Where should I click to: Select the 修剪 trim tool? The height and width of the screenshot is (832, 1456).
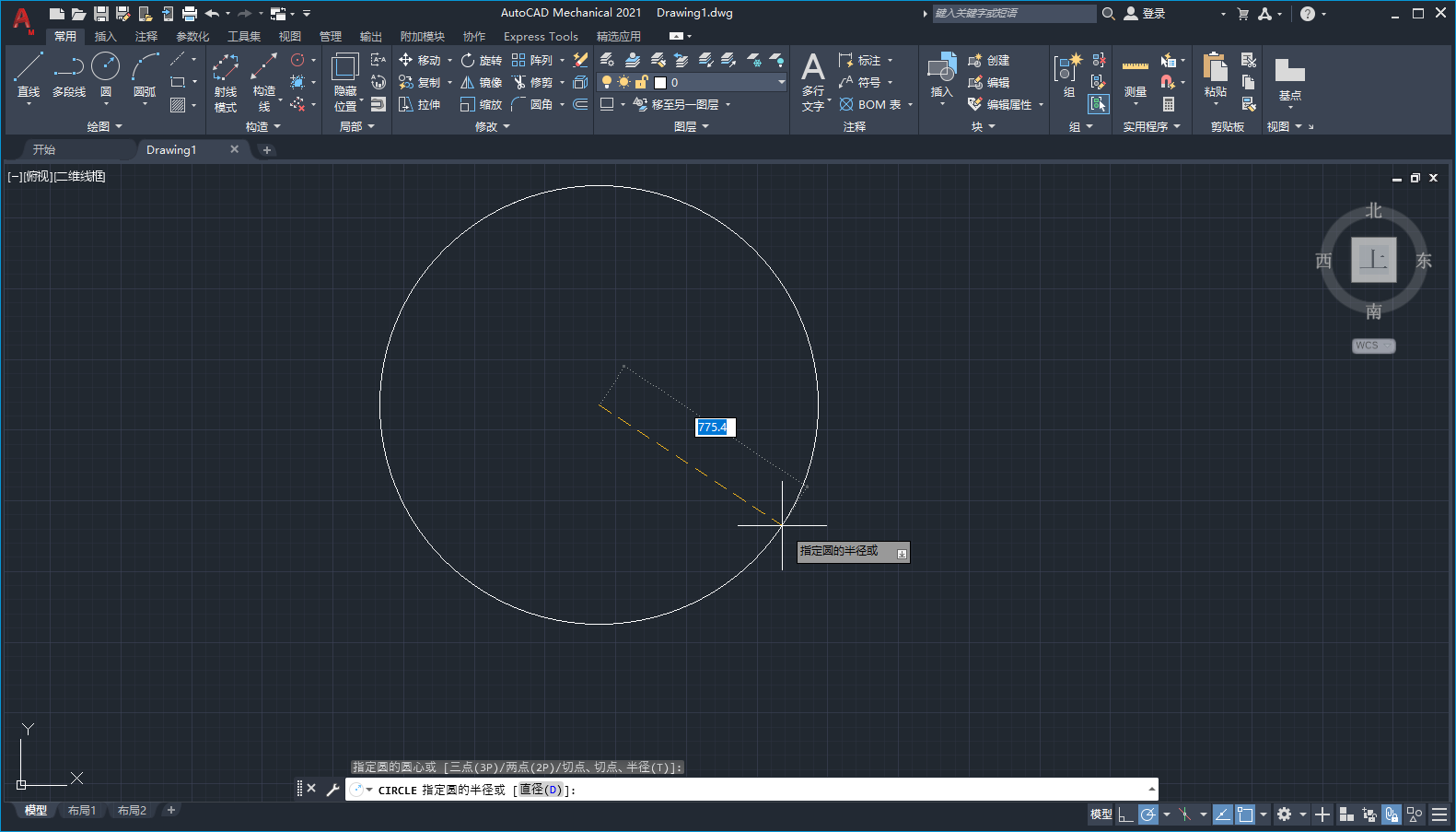pos(532,82)
